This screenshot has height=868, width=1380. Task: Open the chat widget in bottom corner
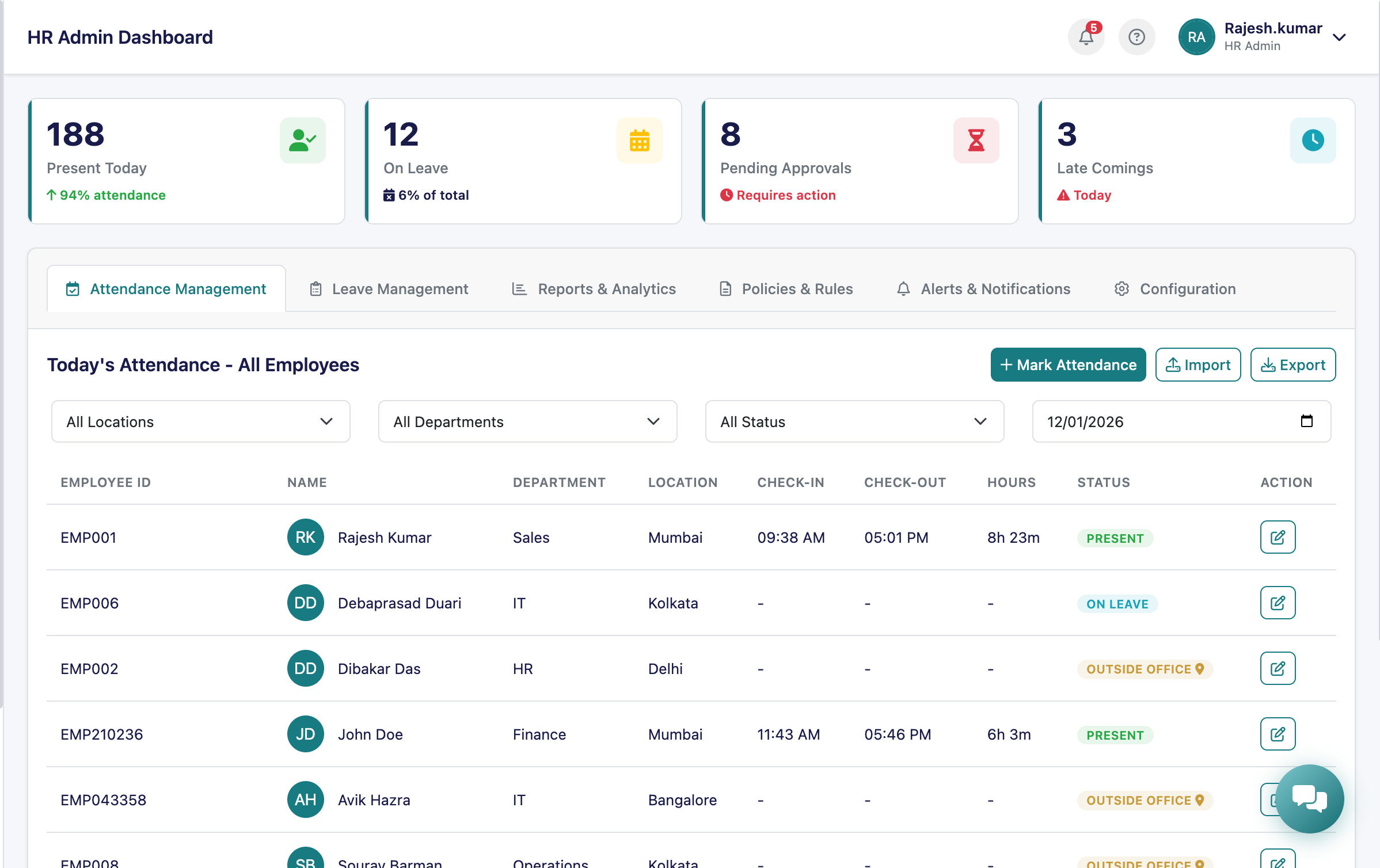tap(1309, 798)
